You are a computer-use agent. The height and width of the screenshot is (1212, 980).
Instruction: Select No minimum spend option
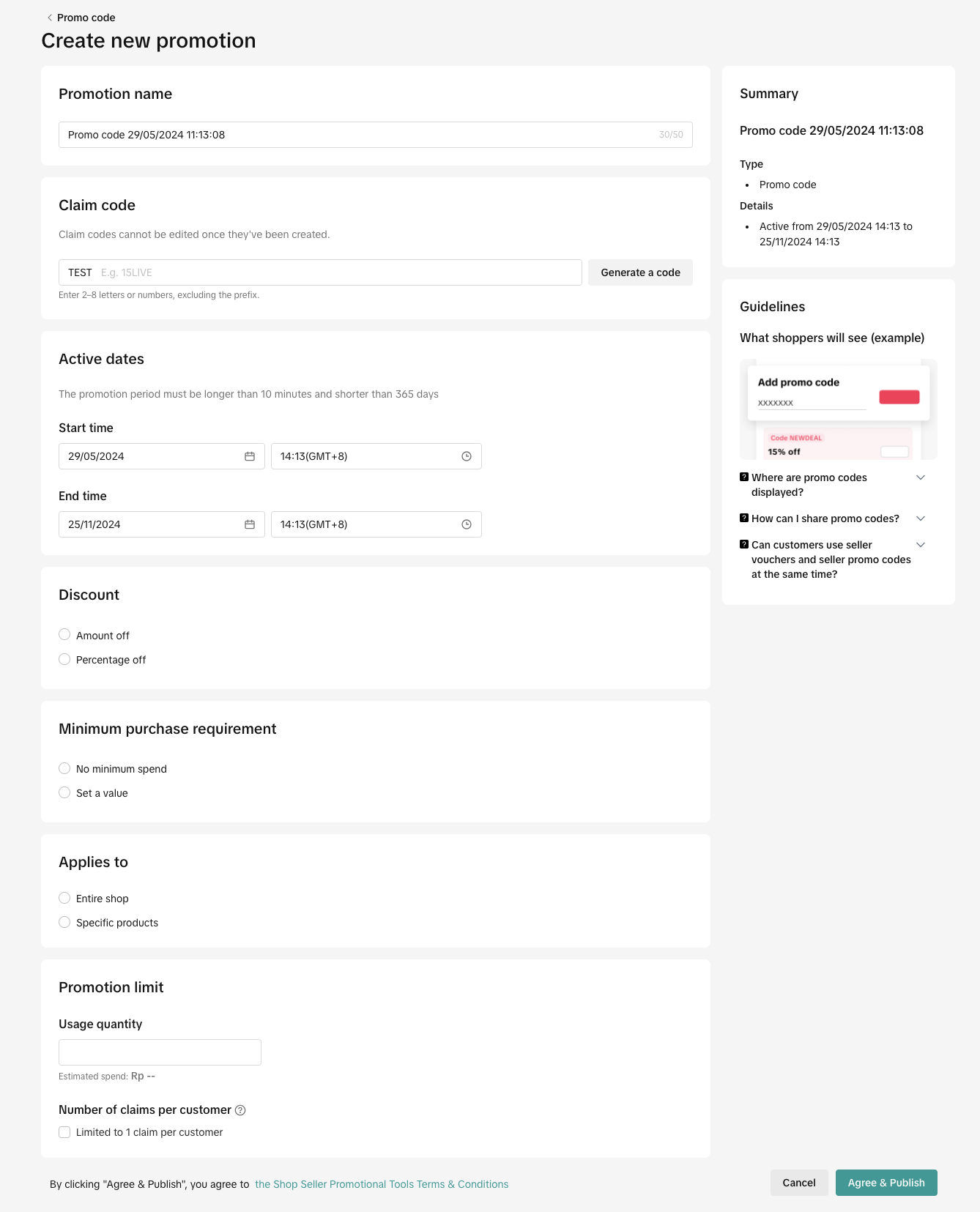pyautogui.click(x=64, y=768)
